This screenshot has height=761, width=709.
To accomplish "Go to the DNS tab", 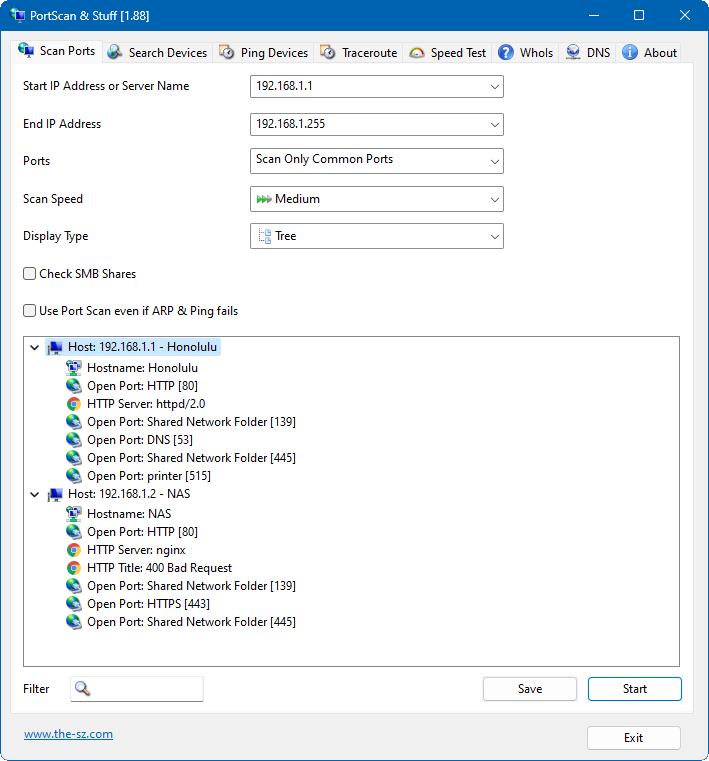I will coord(588,52).
